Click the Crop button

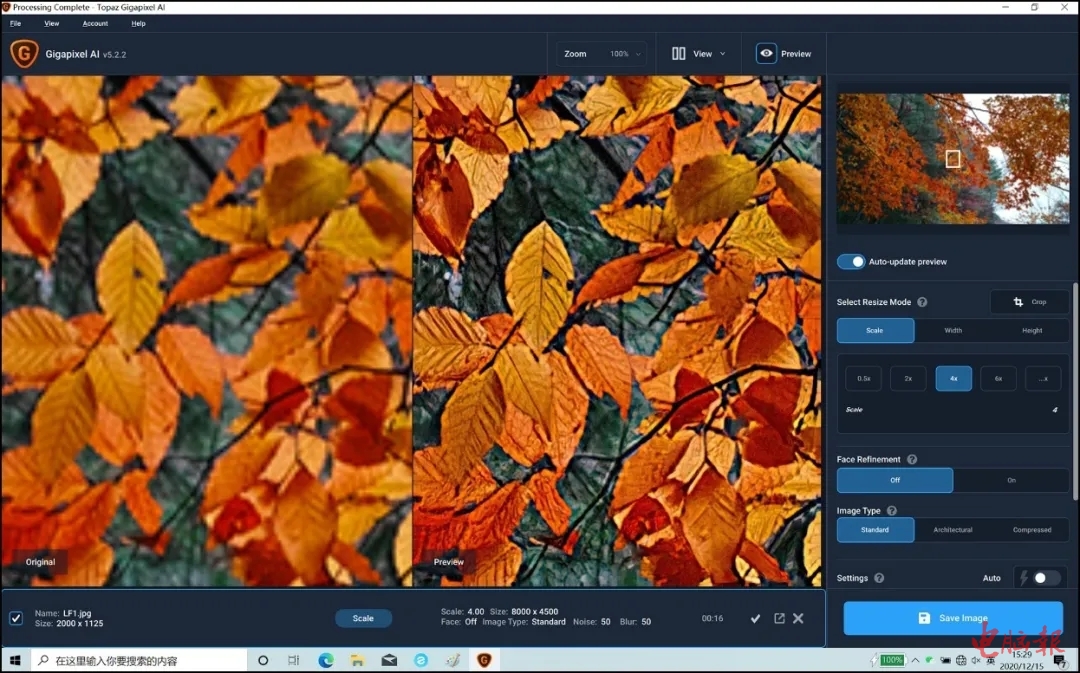click(x=1029, y=302)
